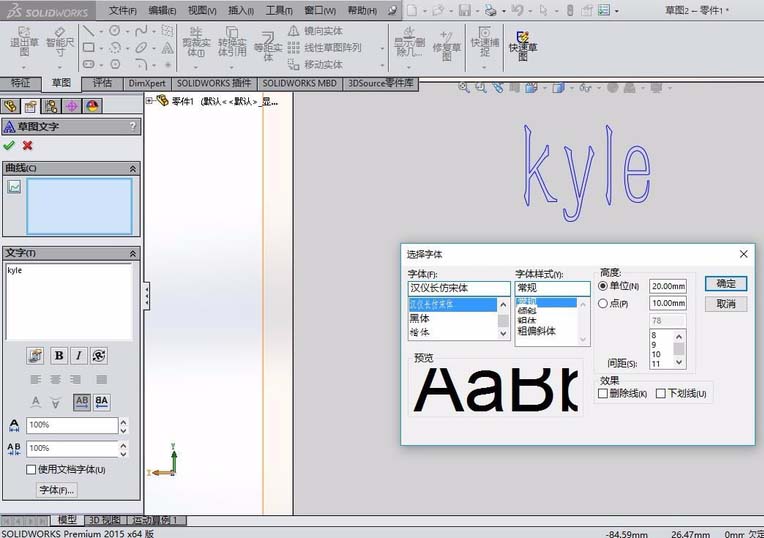The width and height of the screenshot is (764, 538).
Task: Click Move Entities (移动实体)
Action: [315, 64]
